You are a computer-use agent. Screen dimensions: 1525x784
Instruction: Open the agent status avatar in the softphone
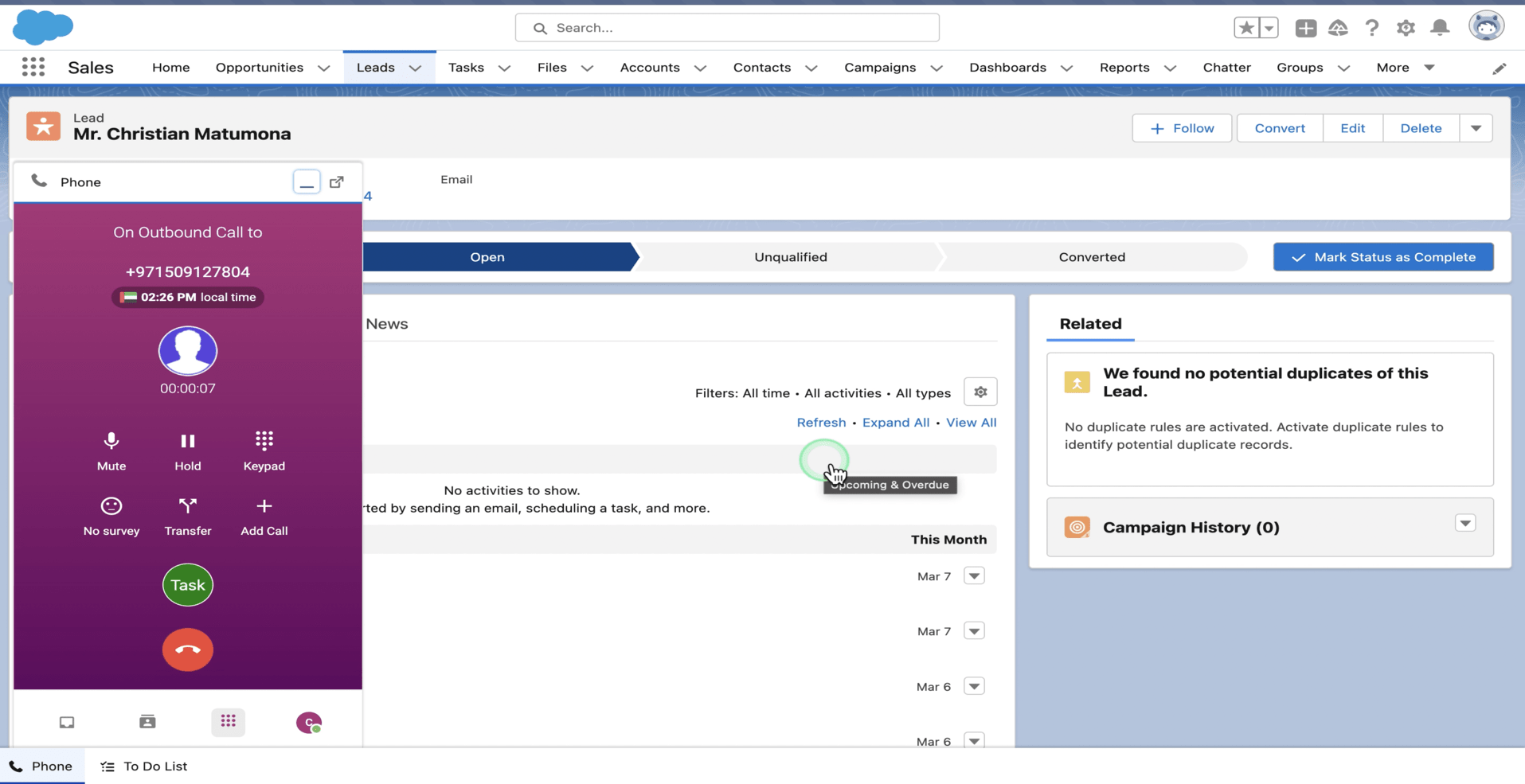309,722
